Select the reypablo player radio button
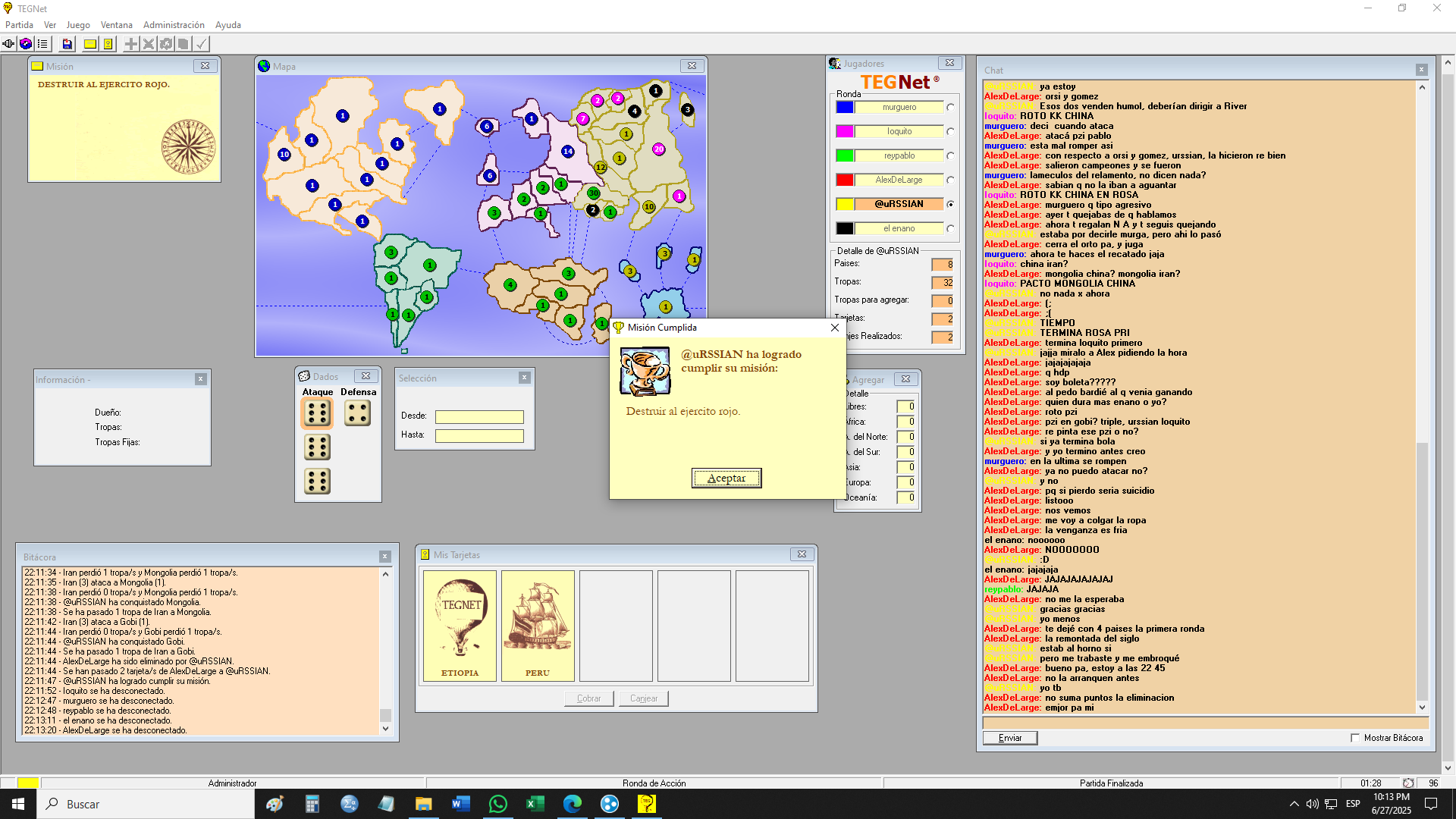The height and width of the screenshot is (819, 1456). 950,156
